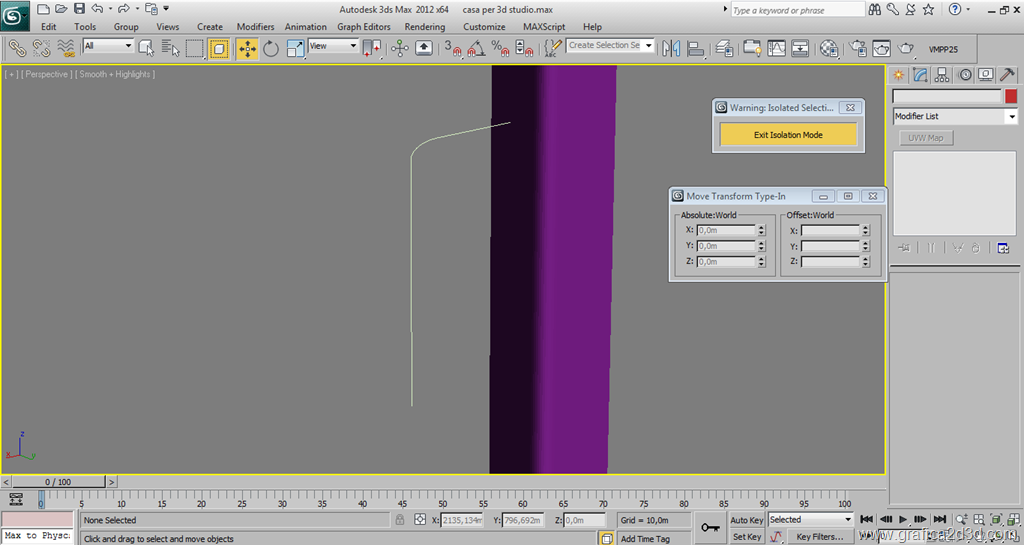The height and width of the screenshot is (545, 1024).
Task: Click the Select and Link chain icon
Action: (x=17, y=47)
